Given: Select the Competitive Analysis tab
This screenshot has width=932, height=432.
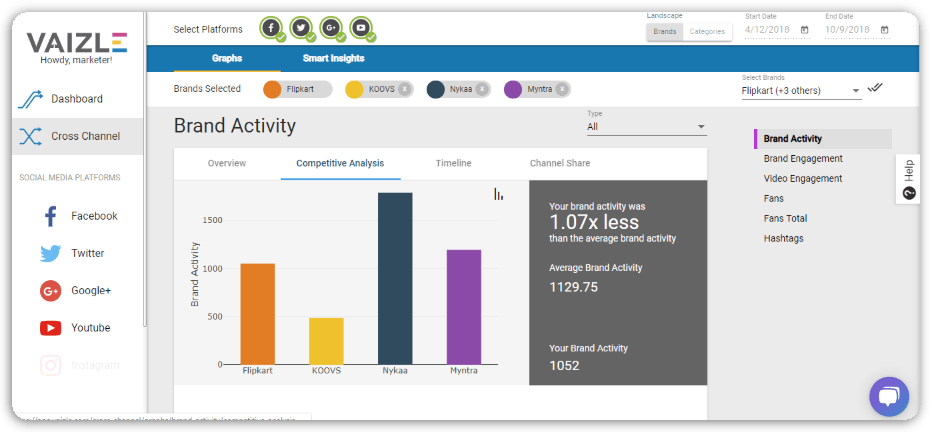Looking at the screenshot, I should click(x=340, y=163).
